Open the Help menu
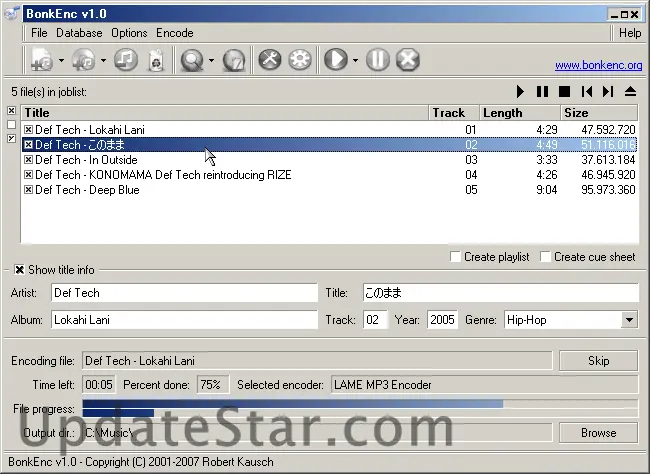 [x=630, y=33]
